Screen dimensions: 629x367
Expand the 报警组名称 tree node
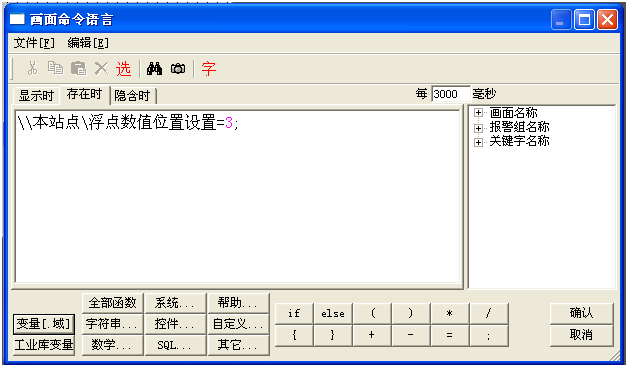(478, 128)
